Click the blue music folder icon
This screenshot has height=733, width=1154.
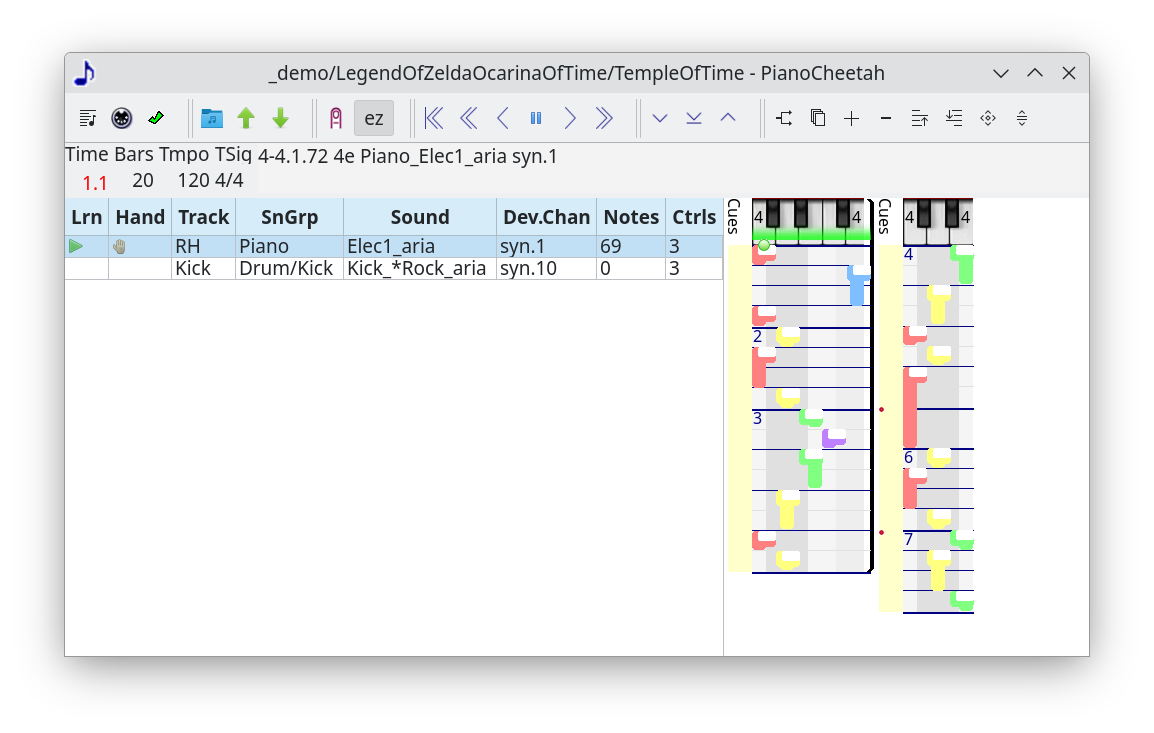pos(212,118)
